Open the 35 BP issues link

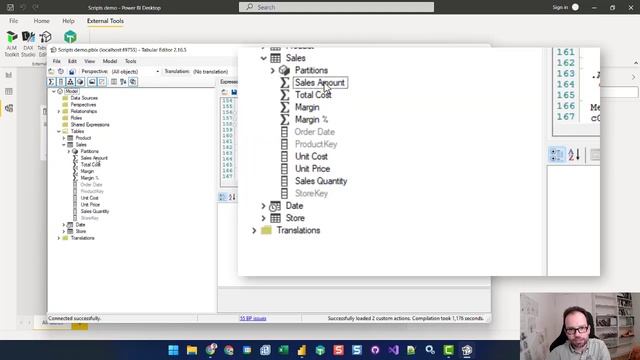(x=253, y=318)
